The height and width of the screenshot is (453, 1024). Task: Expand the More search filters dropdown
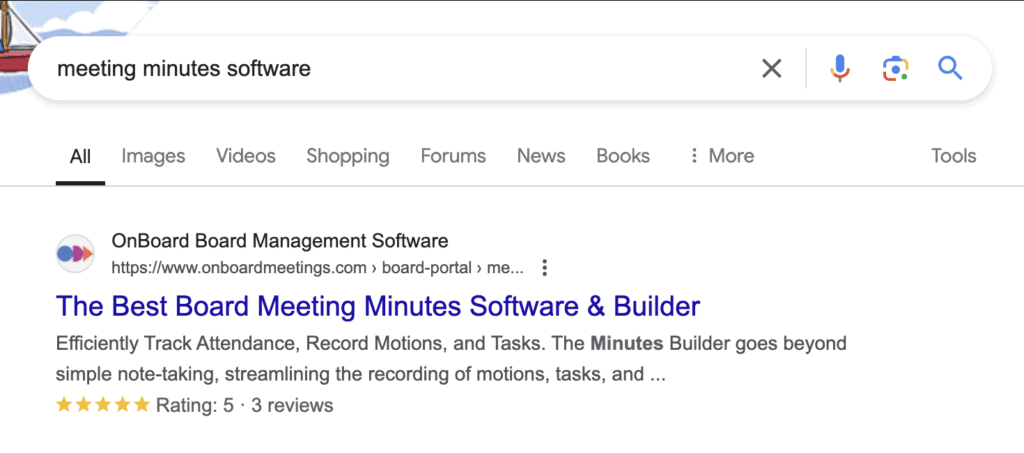coord(721,156)
